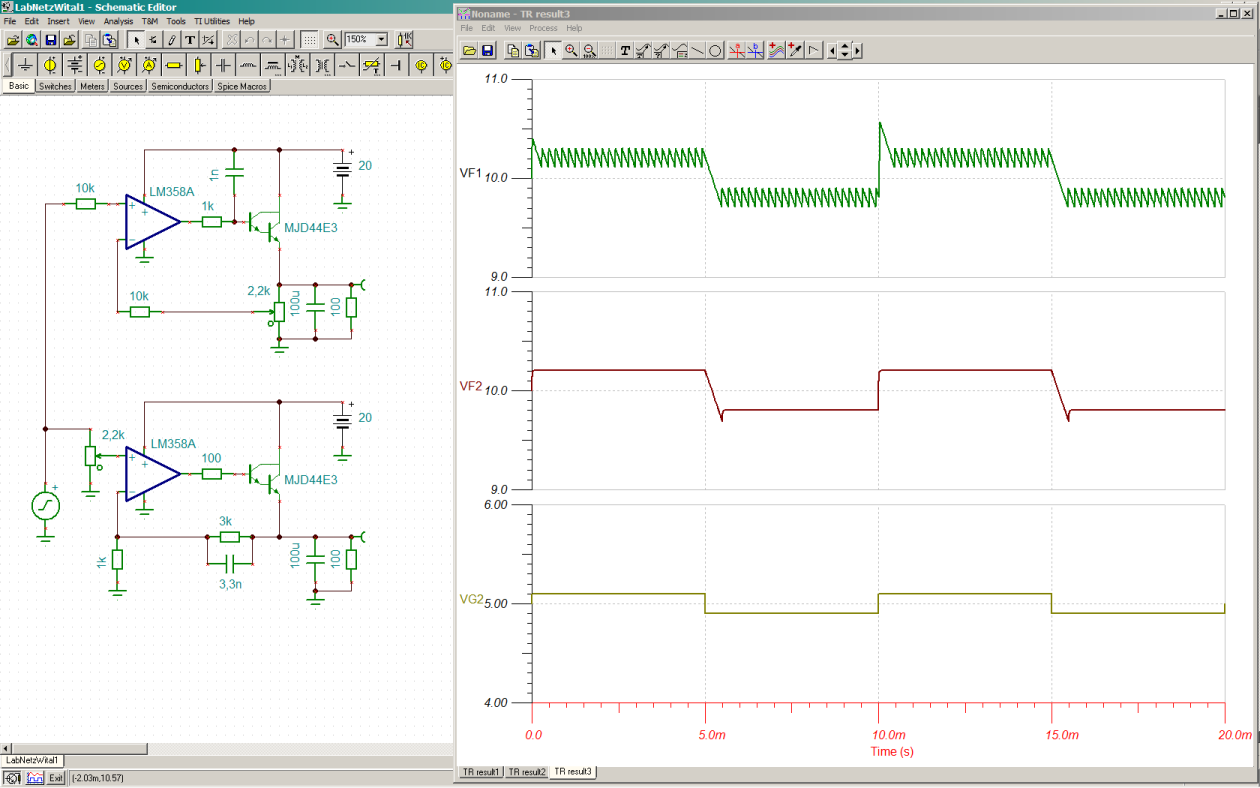Insert a Switch component
Viewport: 1260px width, 788px height.
pyautogui.click(x=346, y=65)
